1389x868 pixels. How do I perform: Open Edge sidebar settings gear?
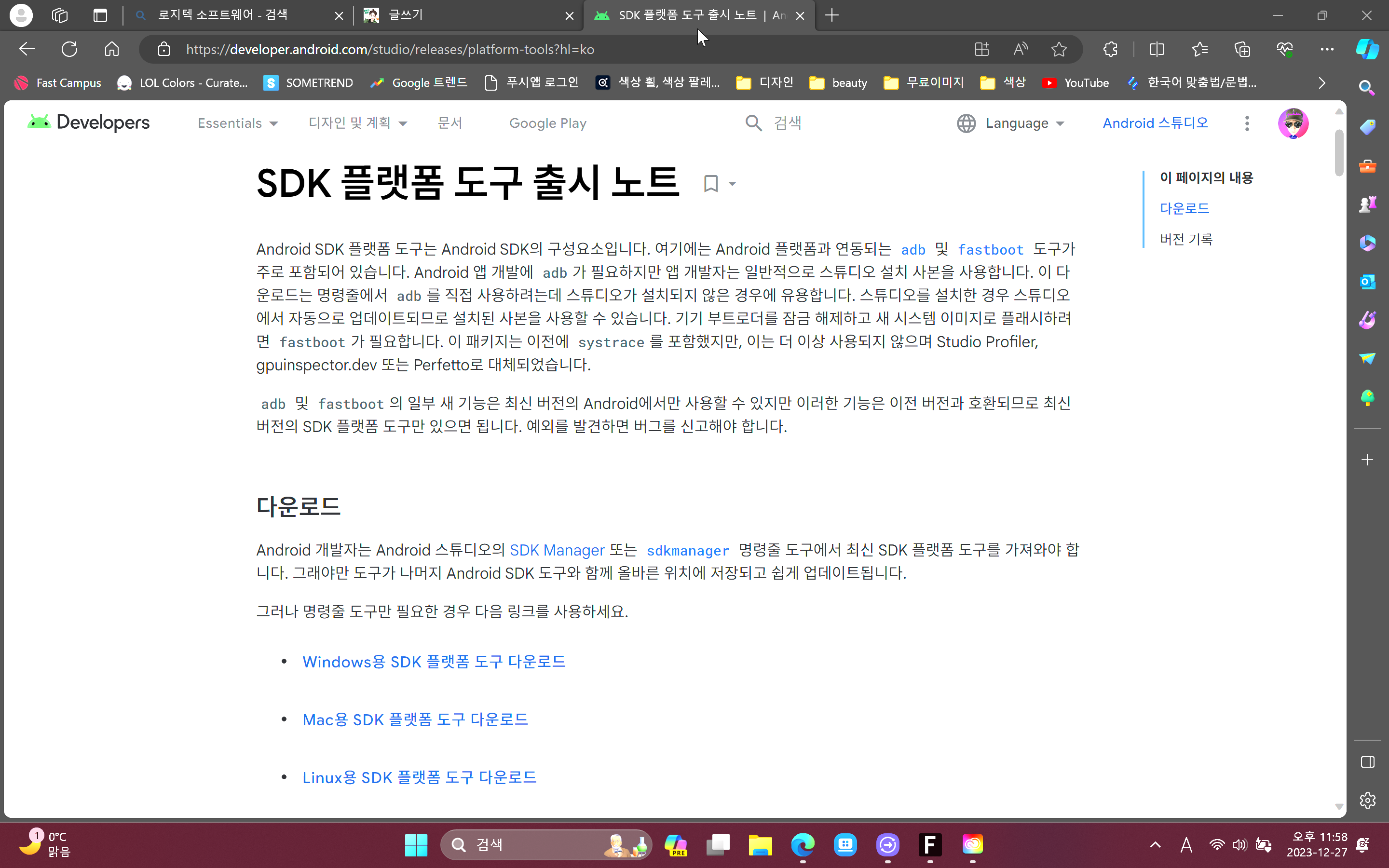click(1367, 800)
